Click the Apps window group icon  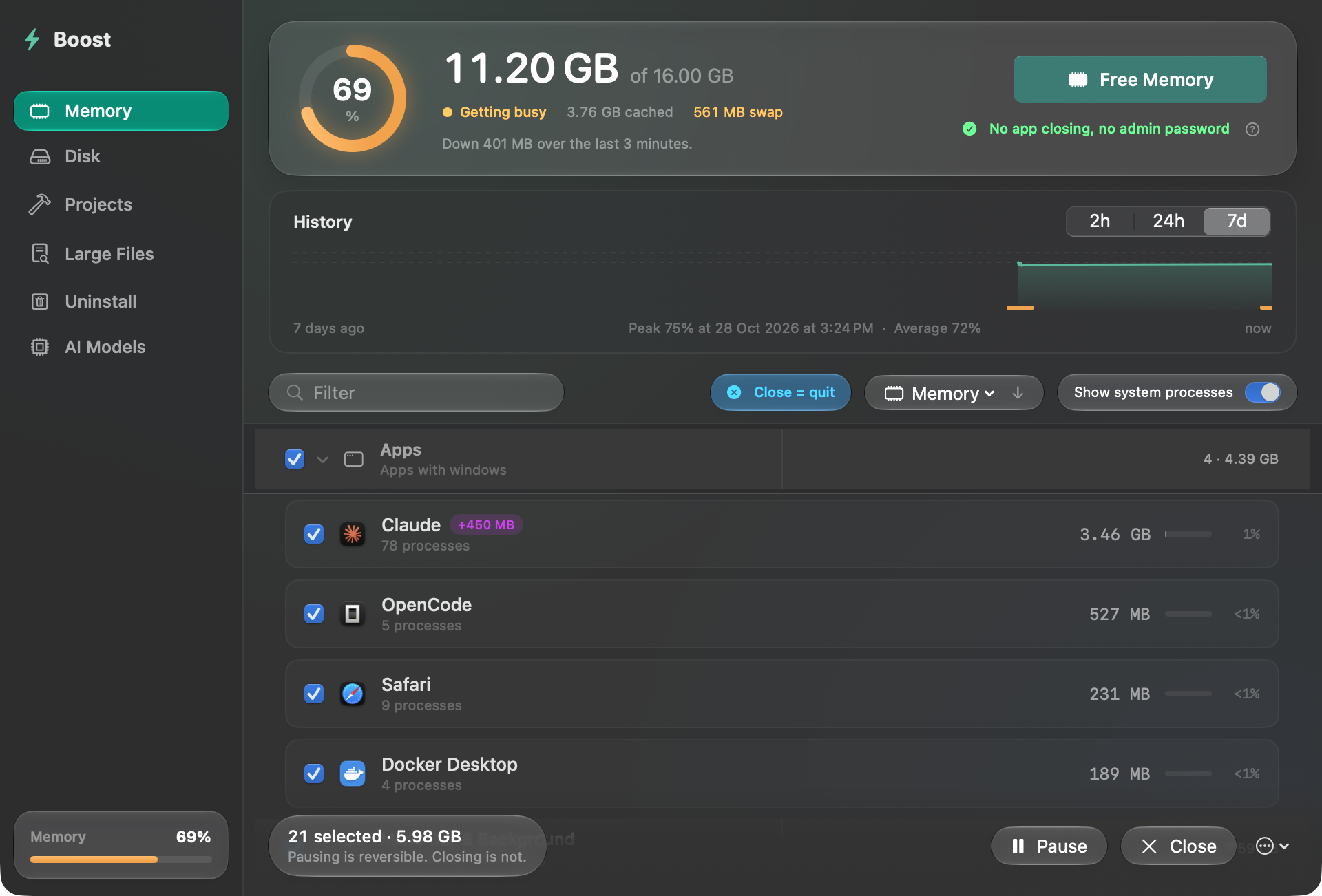354,459
